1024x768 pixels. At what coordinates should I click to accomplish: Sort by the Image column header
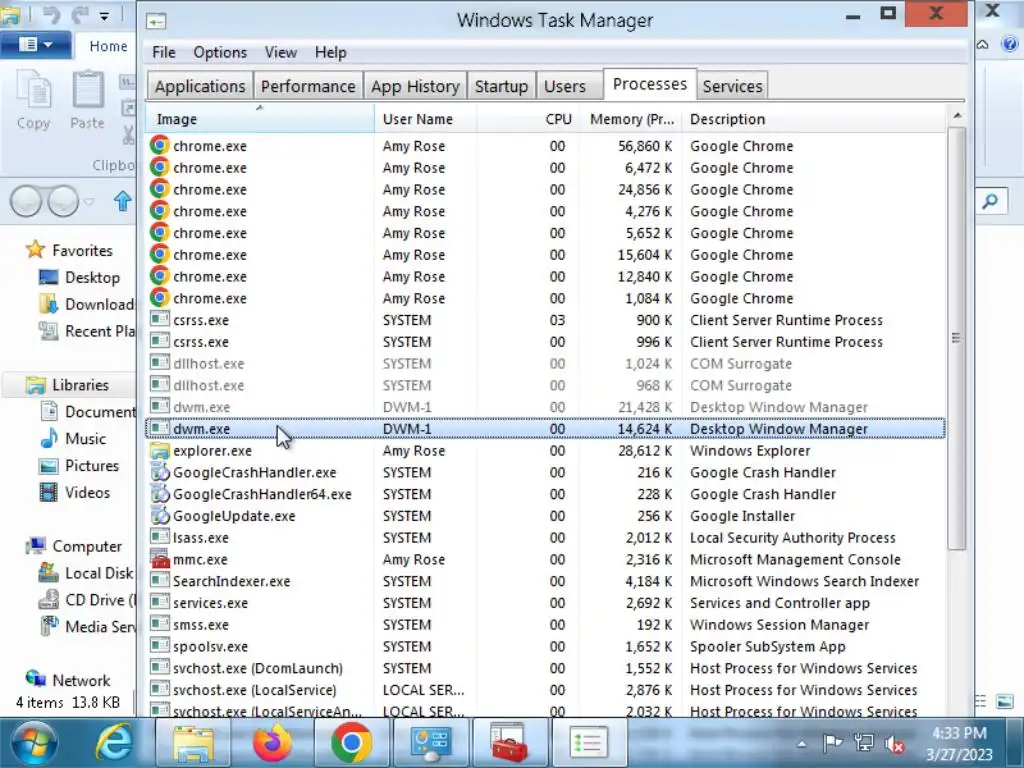[260, 119]
